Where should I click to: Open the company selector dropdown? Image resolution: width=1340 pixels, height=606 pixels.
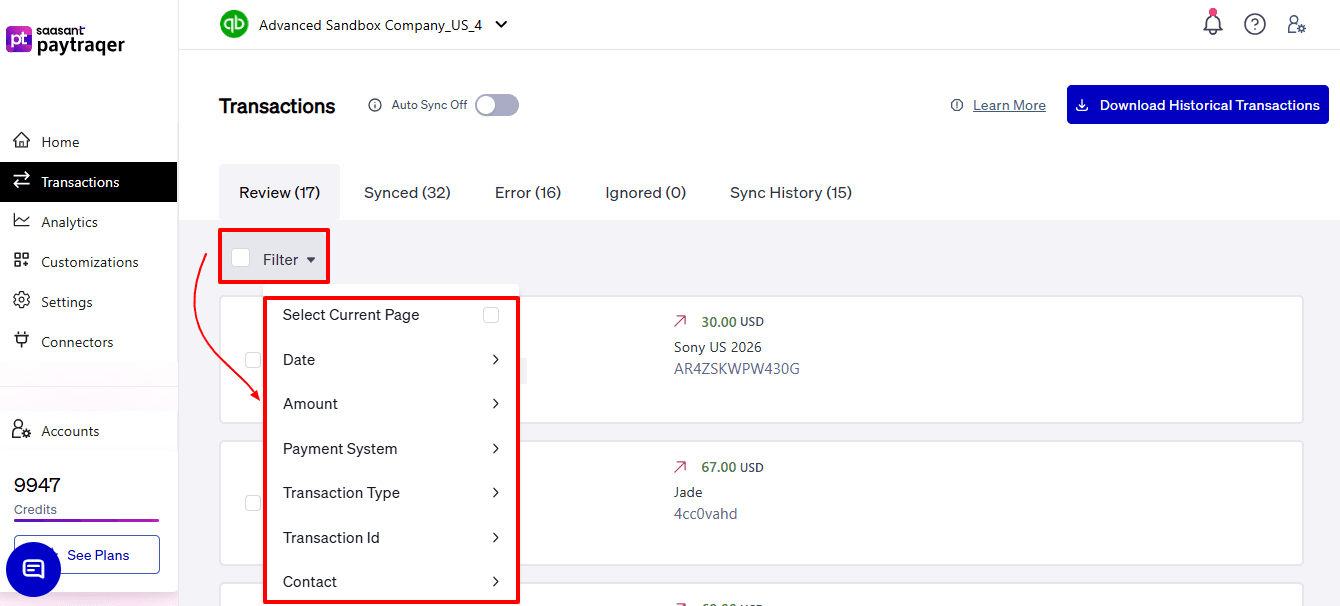click(501, 25)
